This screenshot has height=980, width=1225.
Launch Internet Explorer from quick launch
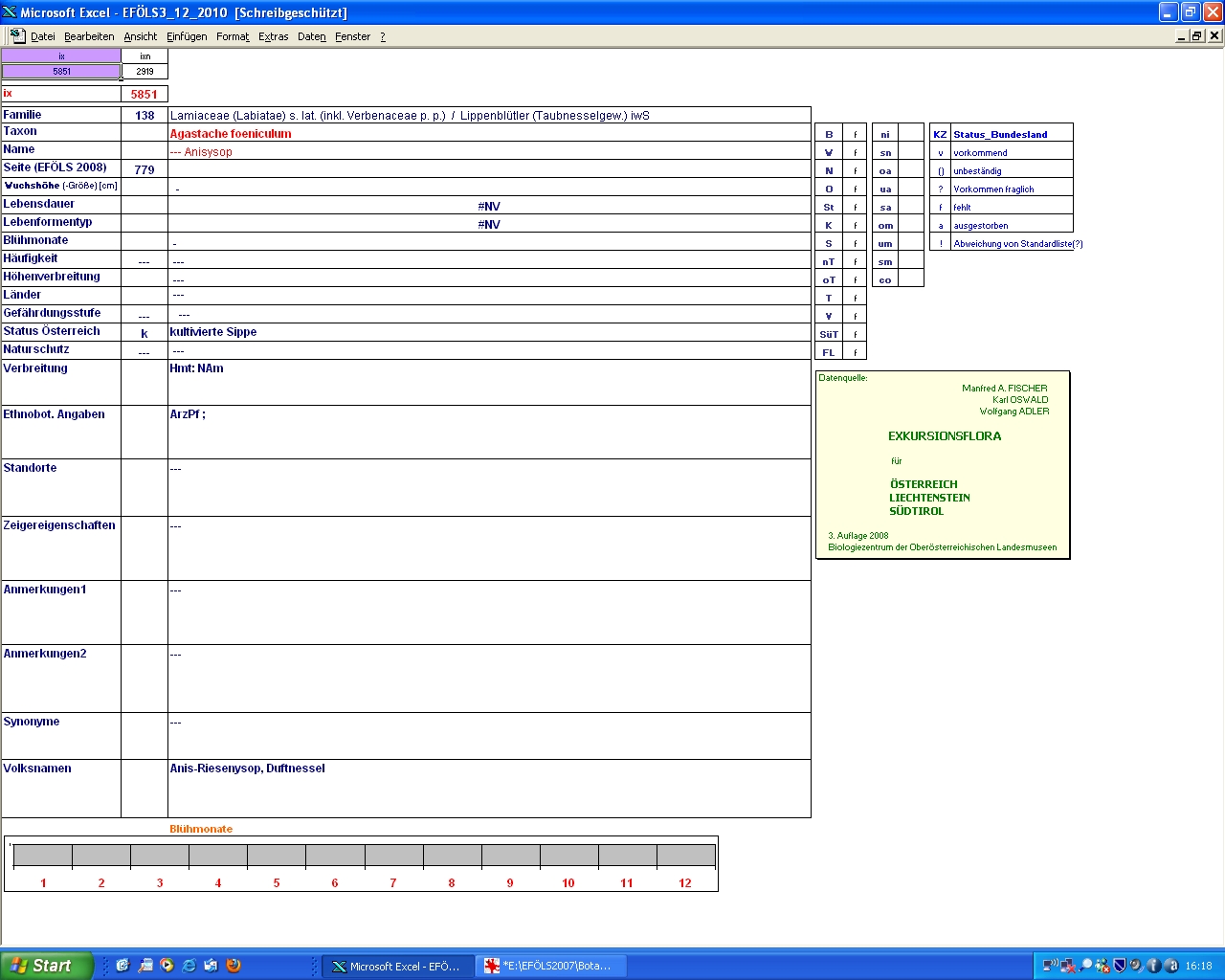pos(189,966)
